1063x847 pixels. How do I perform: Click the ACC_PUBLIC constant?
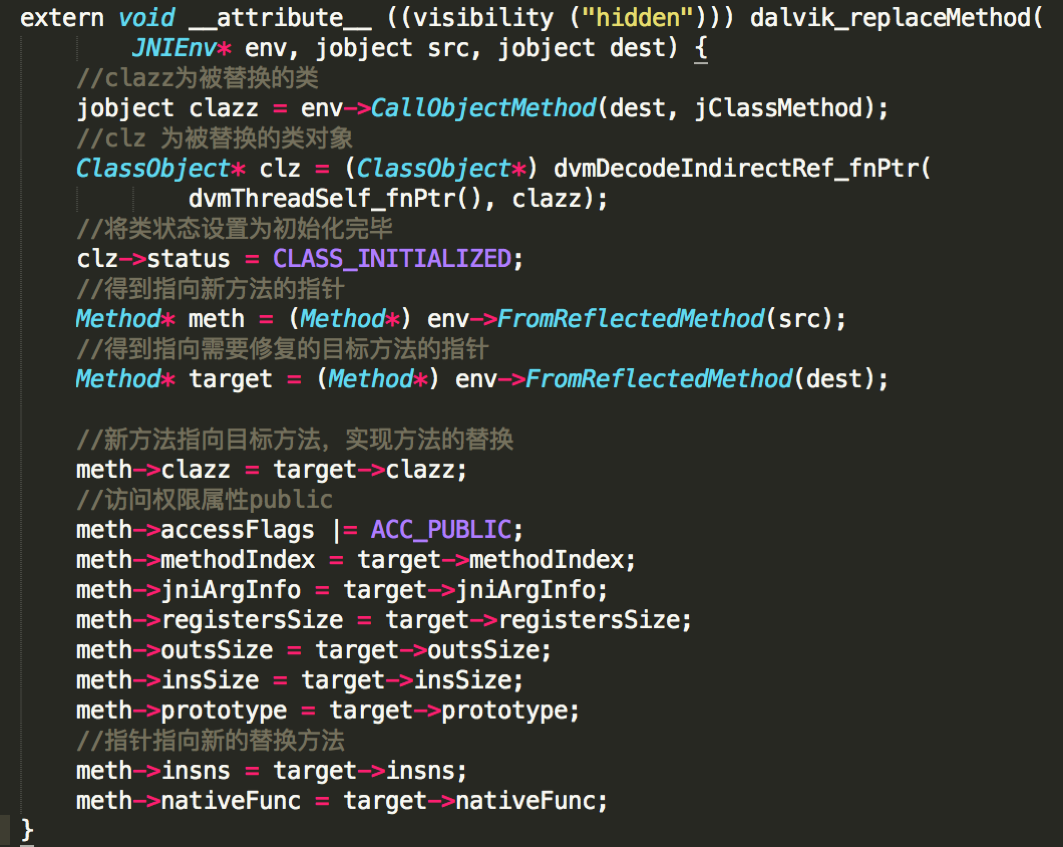441,529
